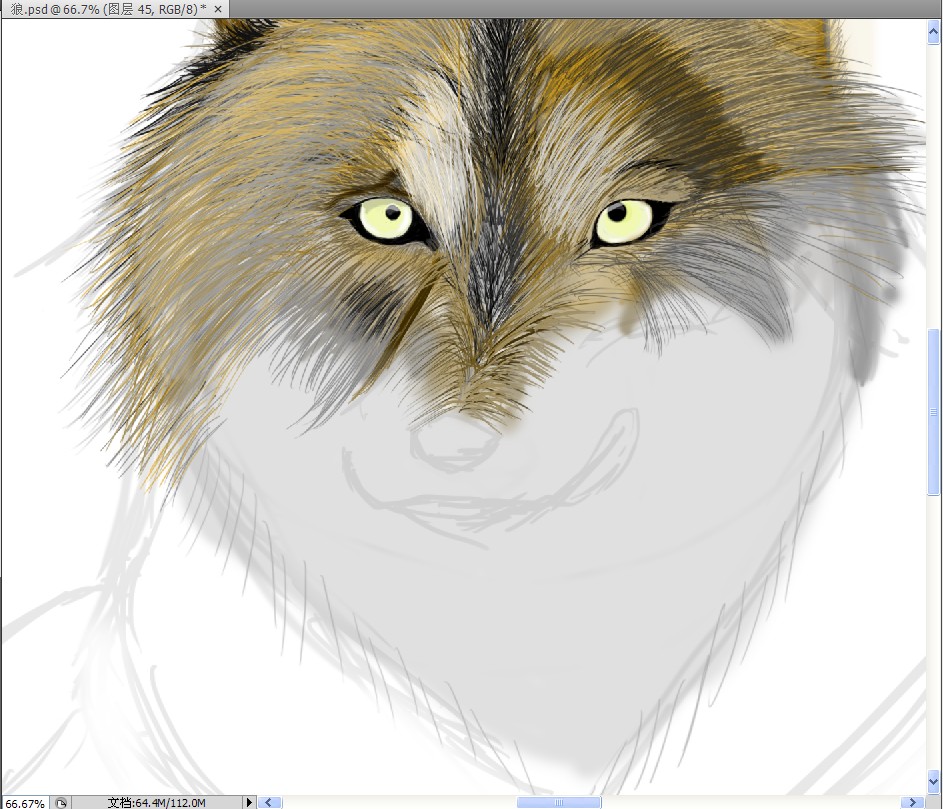The height and width of the screenshot is (809, 943).
Task: Click the horizontal scrollbar thumb
Action: (x=558, y=802)
